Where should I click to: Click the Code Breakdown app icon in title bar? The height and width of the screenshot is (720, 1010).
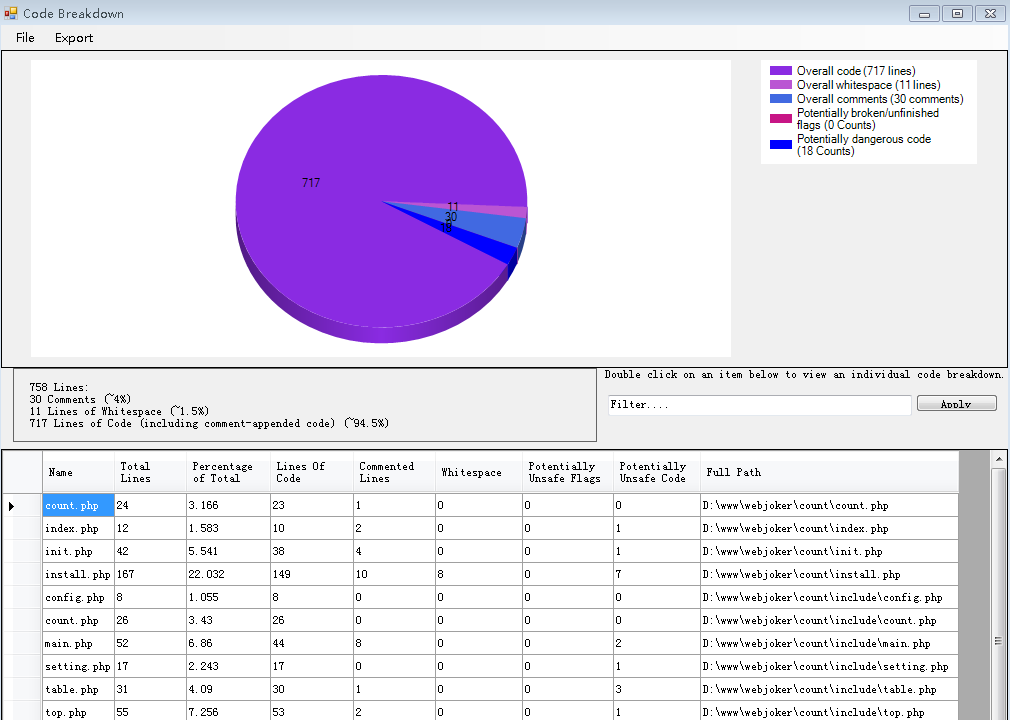pyautogui.click(x=11, y=13)
